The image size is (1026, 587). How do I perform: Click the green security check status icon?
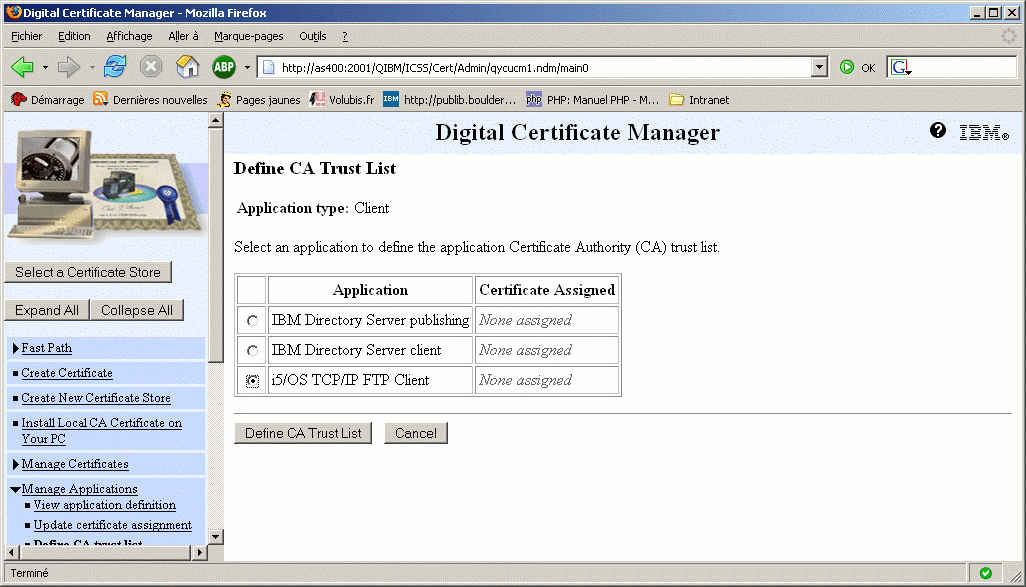[x=985, y=573]
